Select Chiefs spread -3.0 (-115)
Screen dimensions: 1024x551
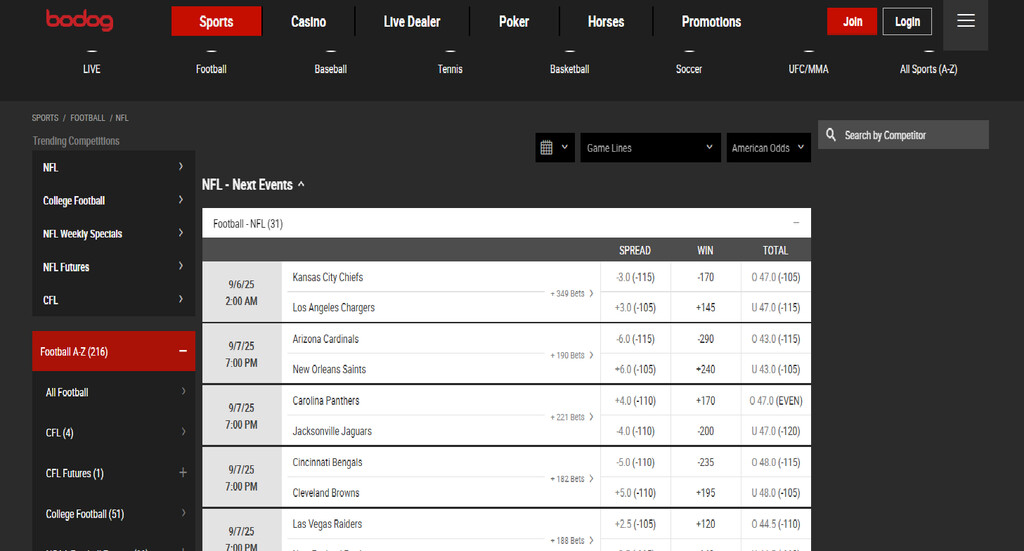click(635, 277)
